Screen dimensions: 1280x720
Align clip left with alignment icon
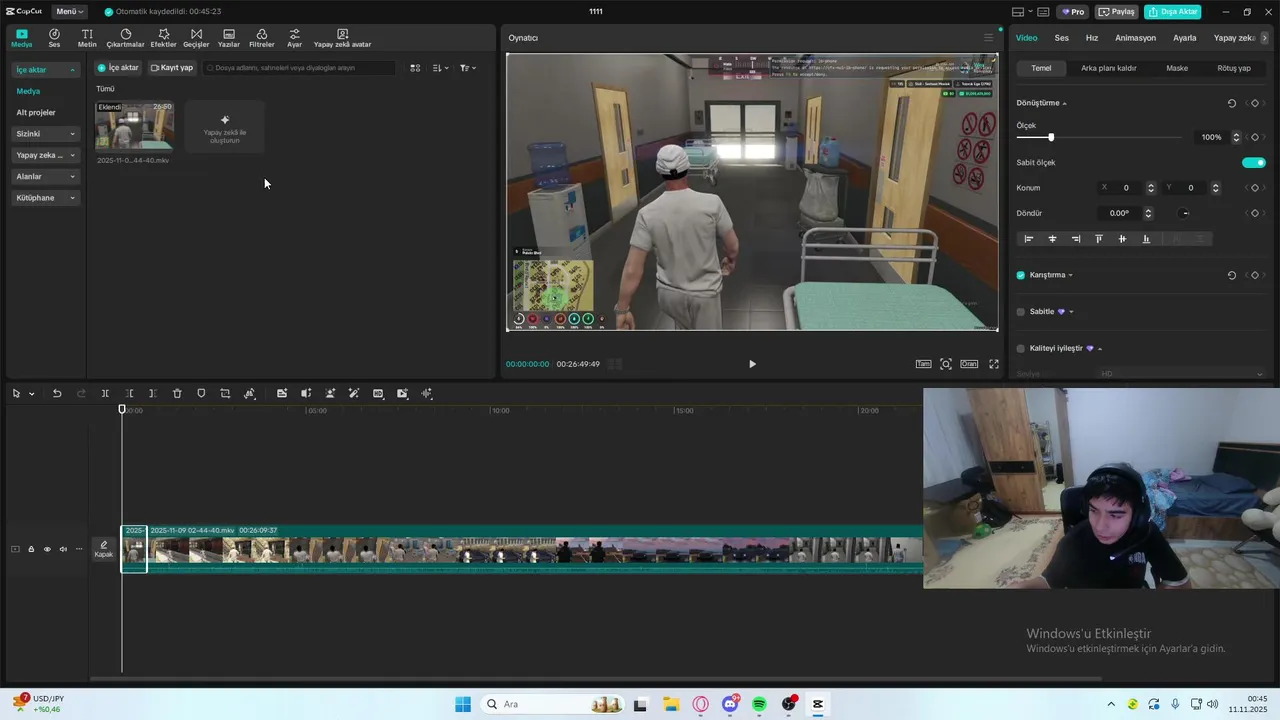pyautogui.click(x=1028, y=239)
